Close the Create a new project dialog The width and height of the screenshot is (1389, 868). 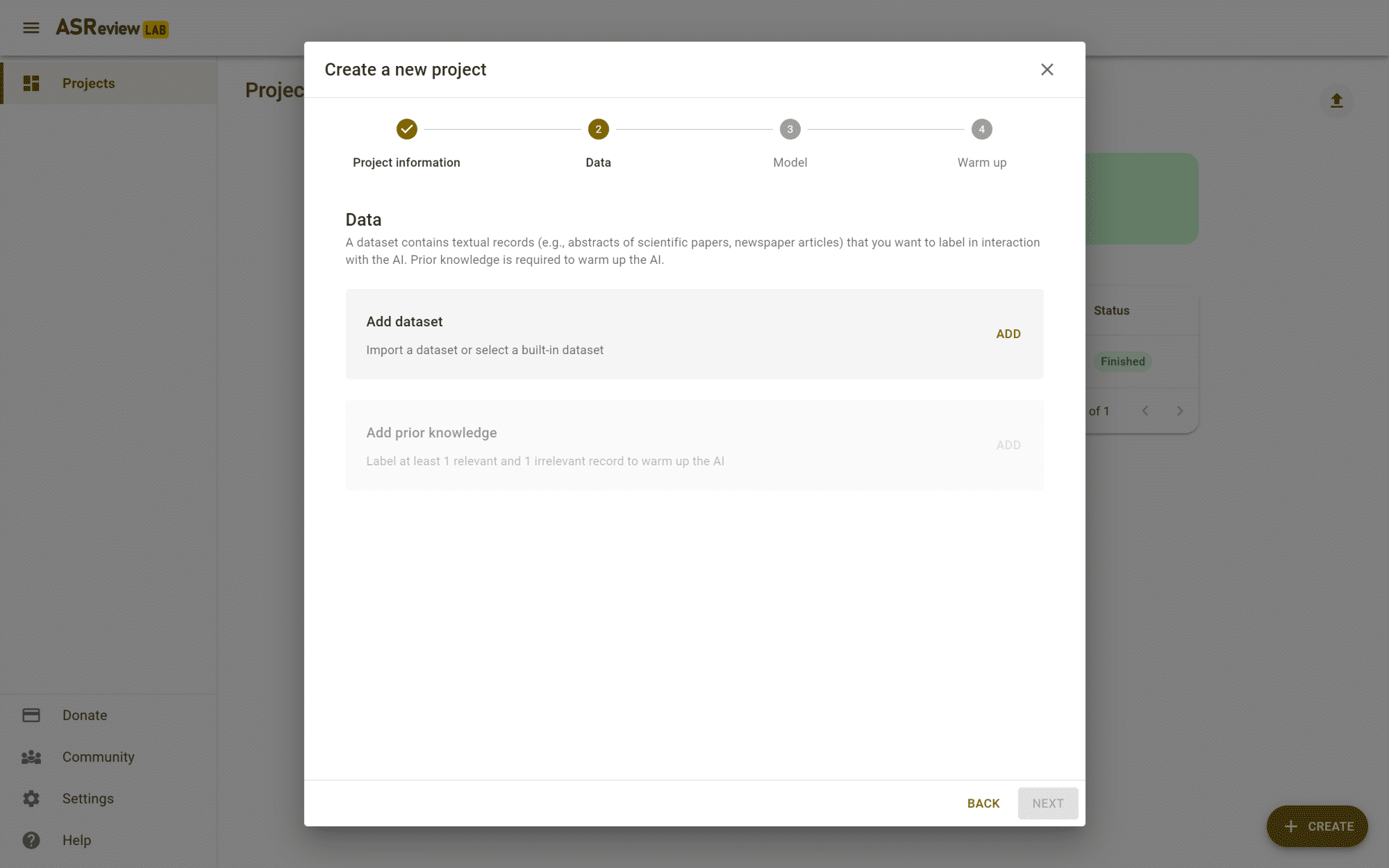tap(1047, 69)
